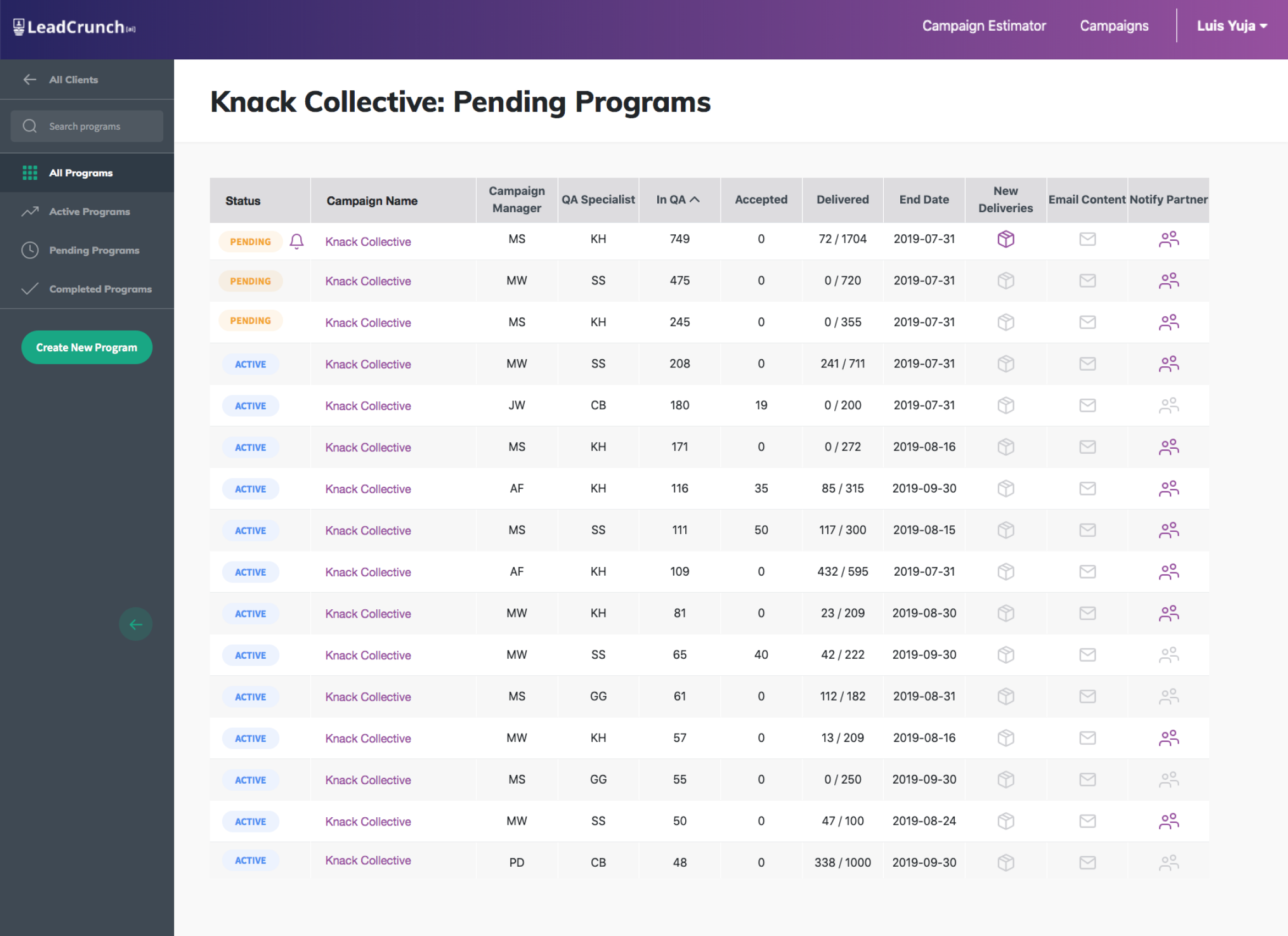Click the Status column header

[x=260, y=200]
